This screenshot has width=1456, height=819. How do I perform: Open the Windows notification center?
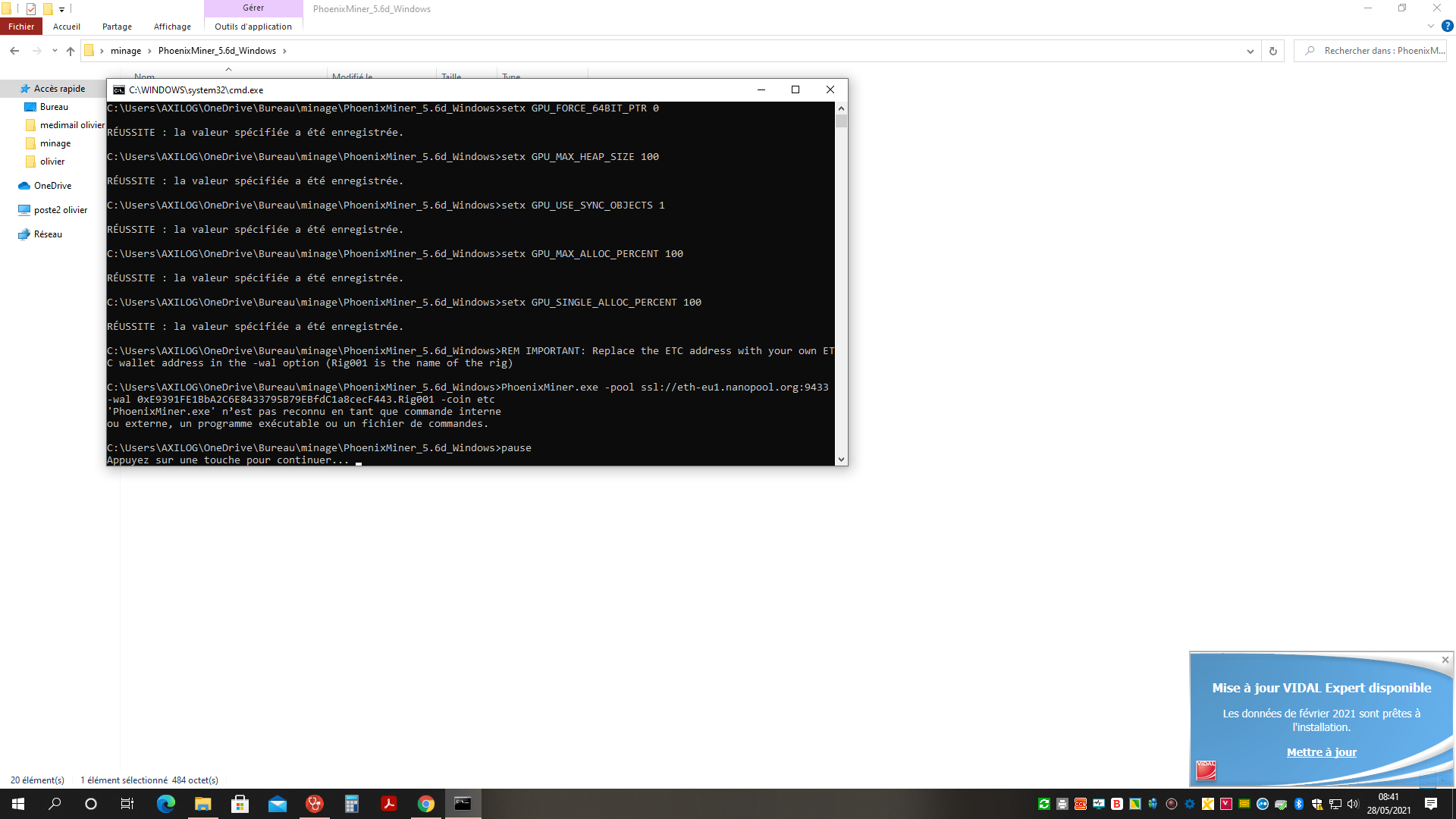[x=1431, y=804]
